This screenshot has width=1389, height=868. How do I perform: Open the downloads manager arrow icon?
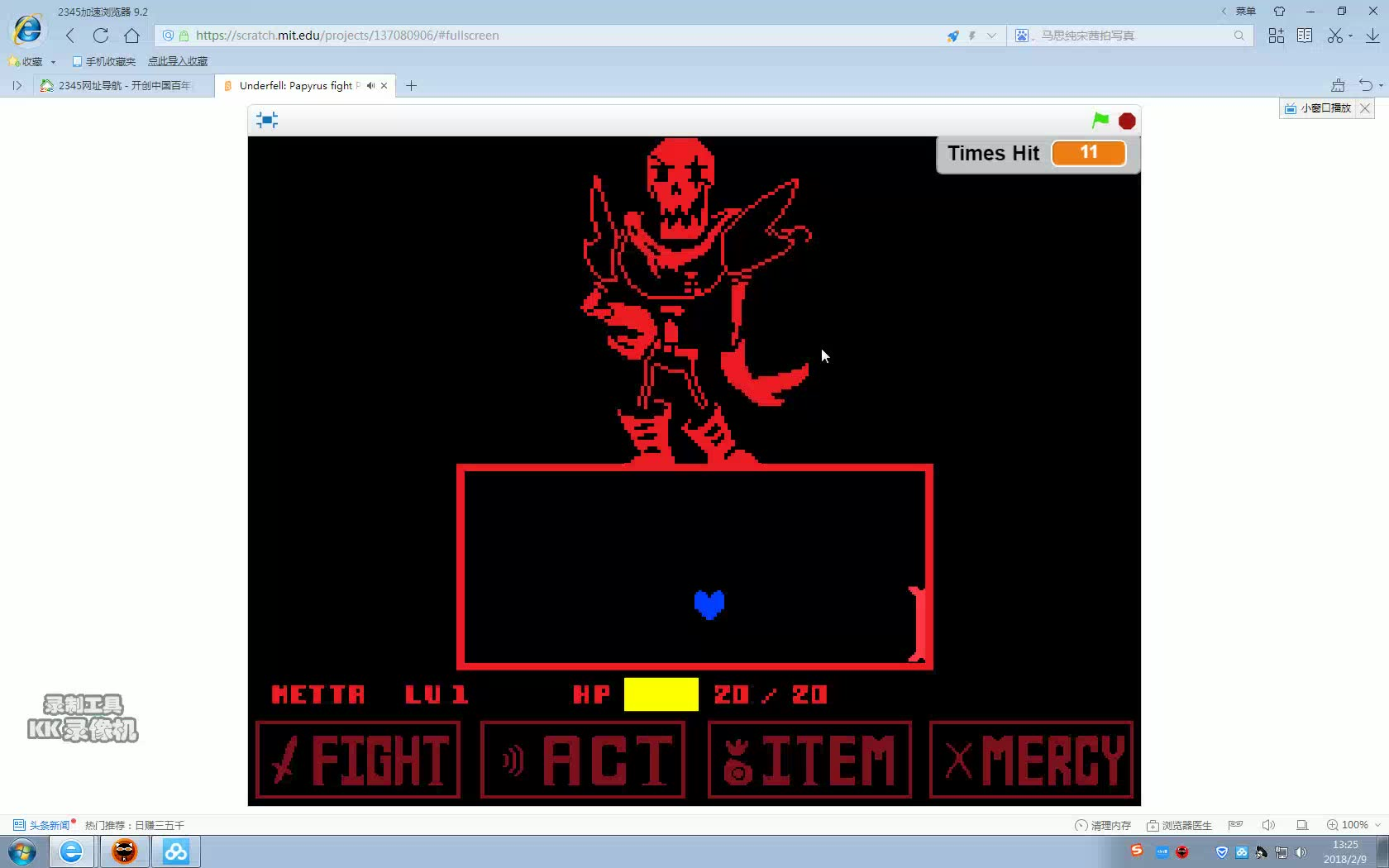1372,36
